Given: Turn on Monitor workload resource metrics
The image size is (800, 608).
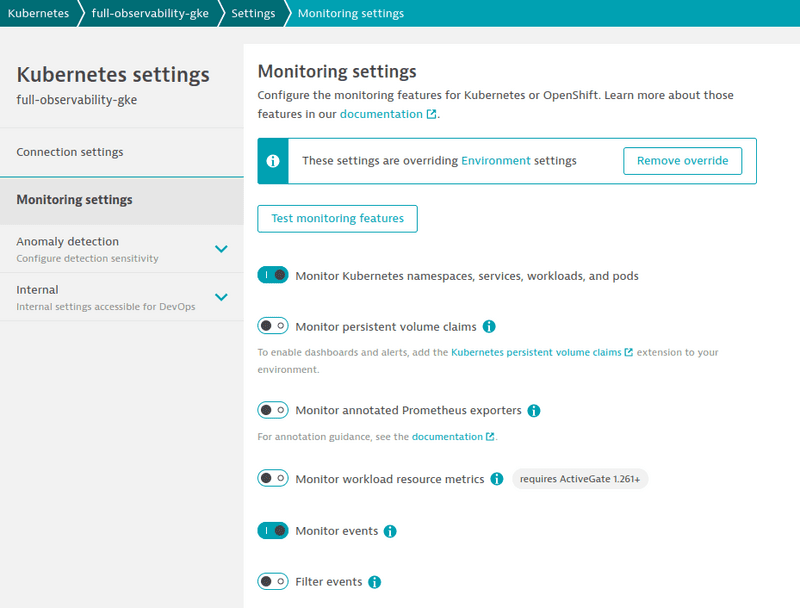Looking at the screenshot, I should (273, 479).
